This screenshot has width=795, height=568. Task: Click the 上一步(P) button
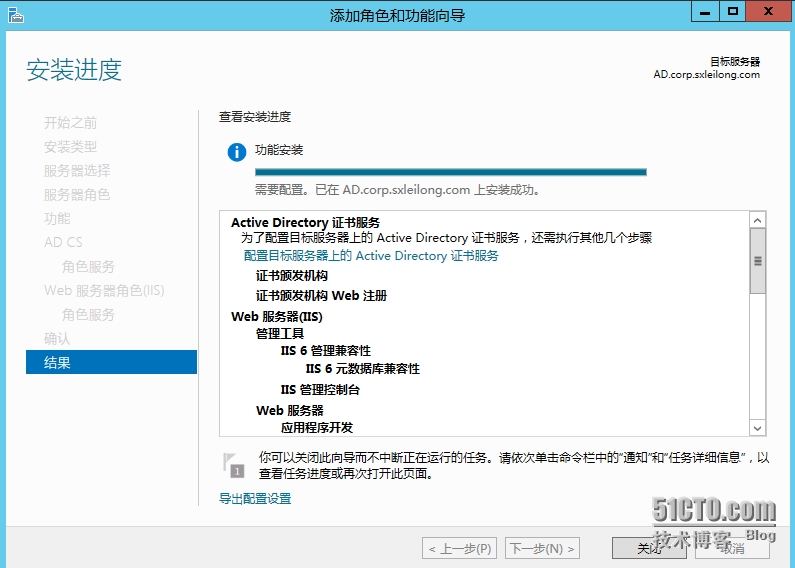point(459,548)
